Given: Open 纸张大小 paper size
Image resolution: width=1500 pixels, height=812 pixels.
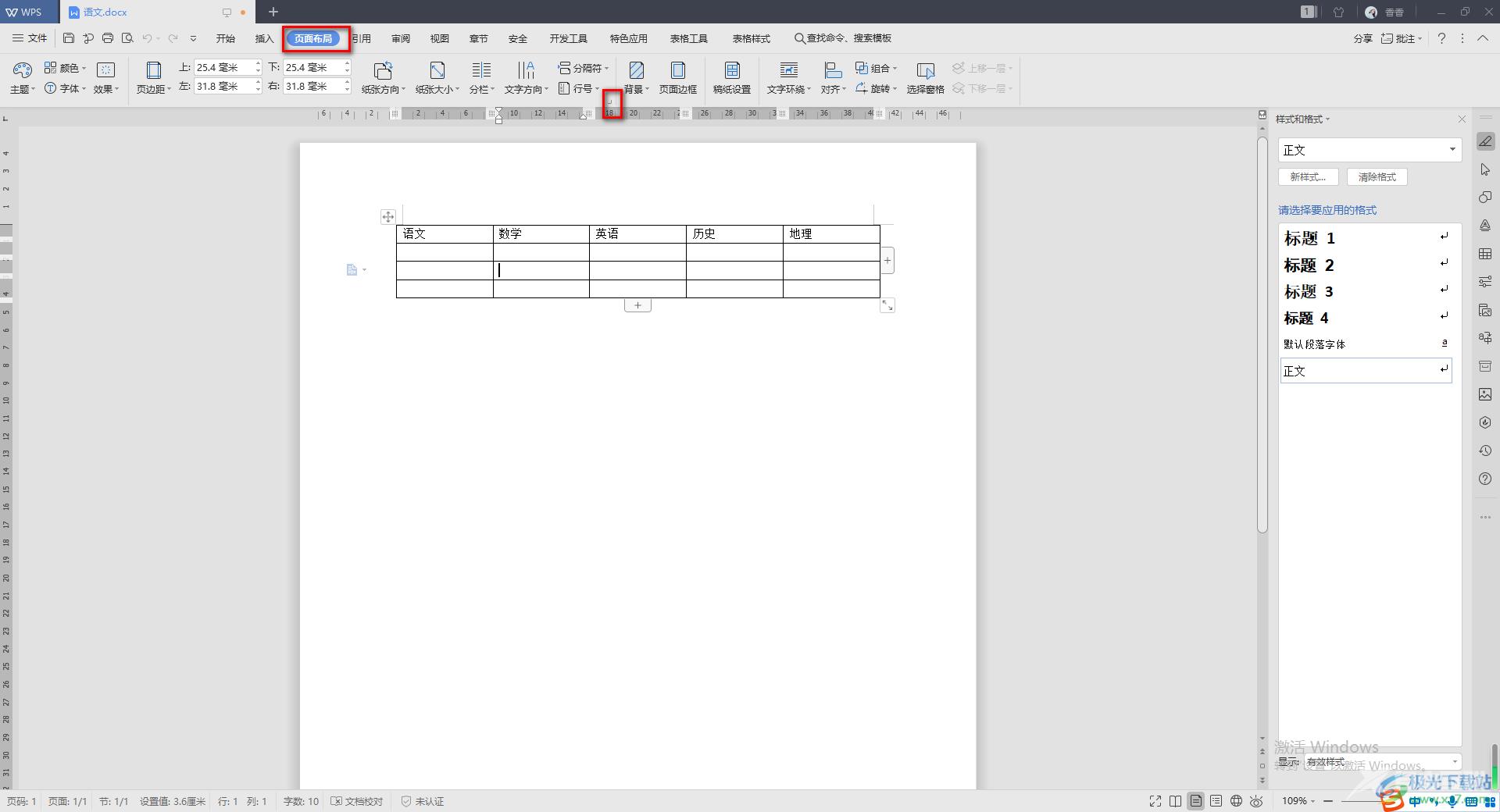Looking at the screenshot, I should tap(437, 78).
